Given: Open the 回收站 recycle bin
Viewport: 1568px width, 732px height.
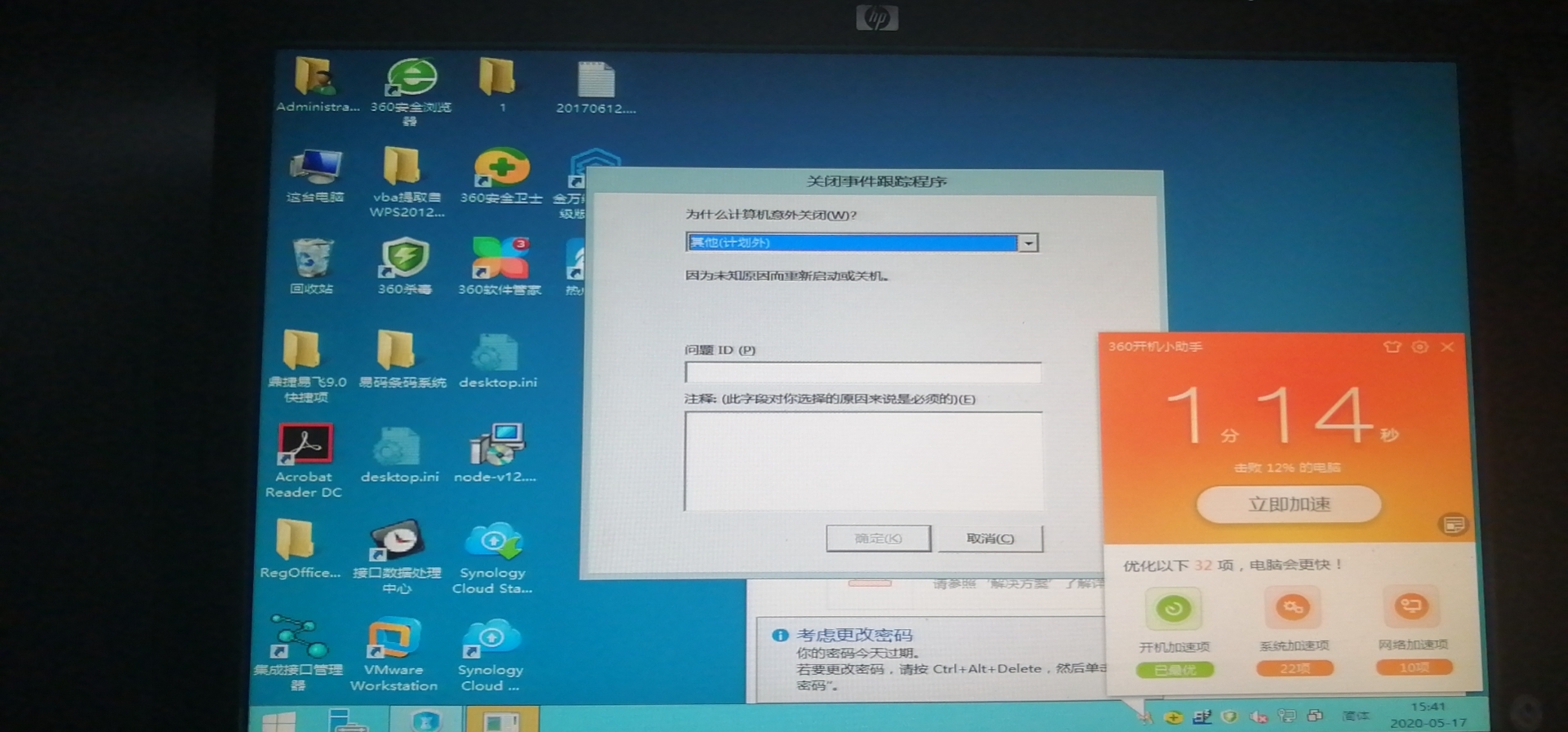Looking at the screenshot, I should (312, 266).
